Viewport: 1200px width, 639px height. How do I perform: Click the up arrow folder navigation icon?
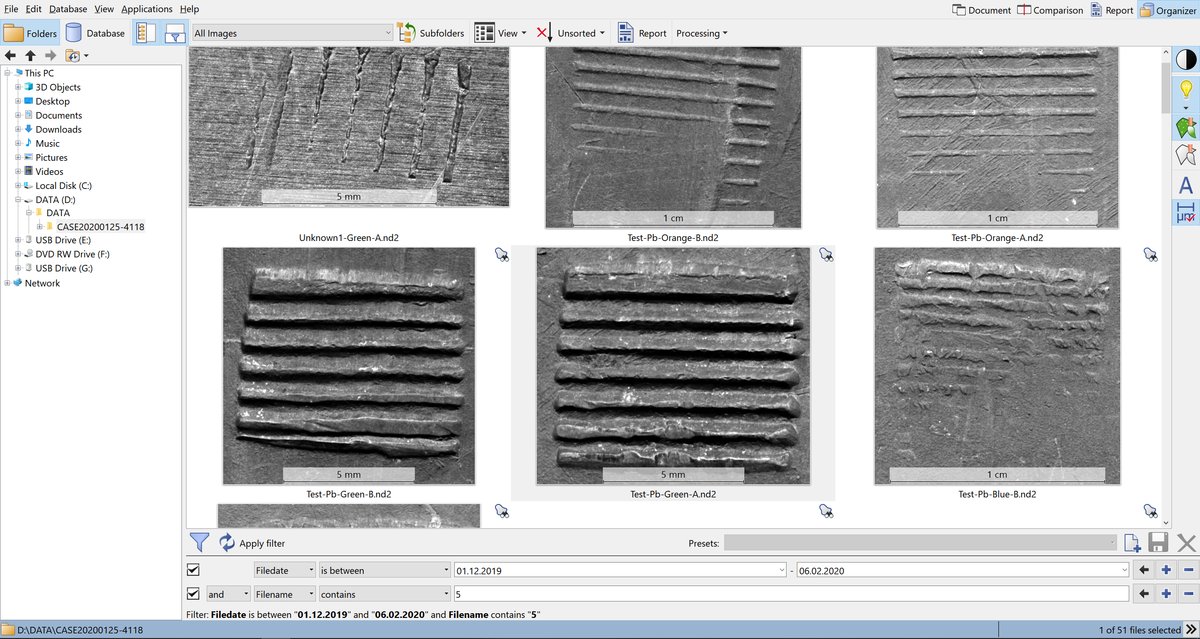pos(30,56)
